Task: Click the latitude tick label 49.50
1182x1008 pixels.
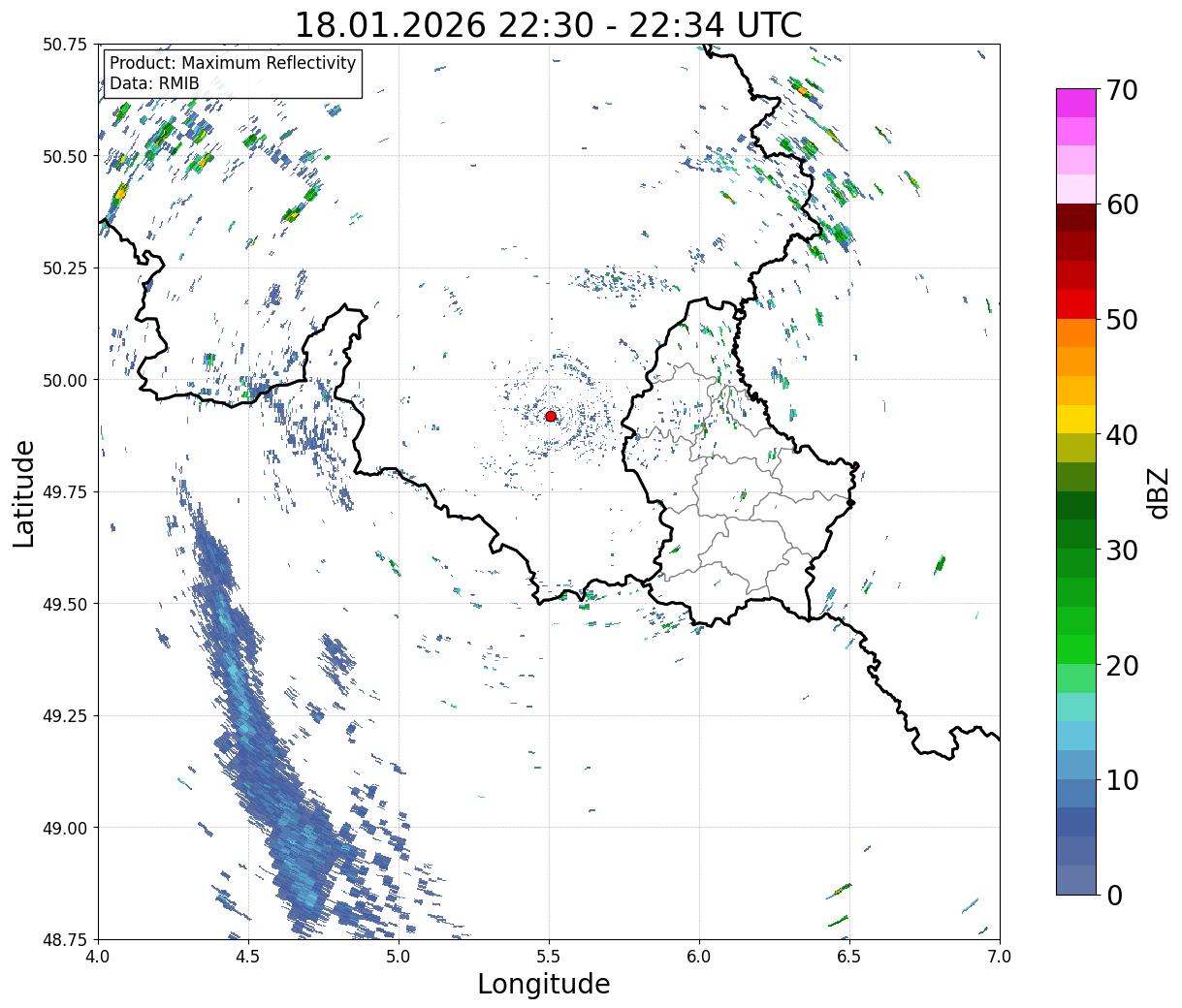Action: point(65,604)
